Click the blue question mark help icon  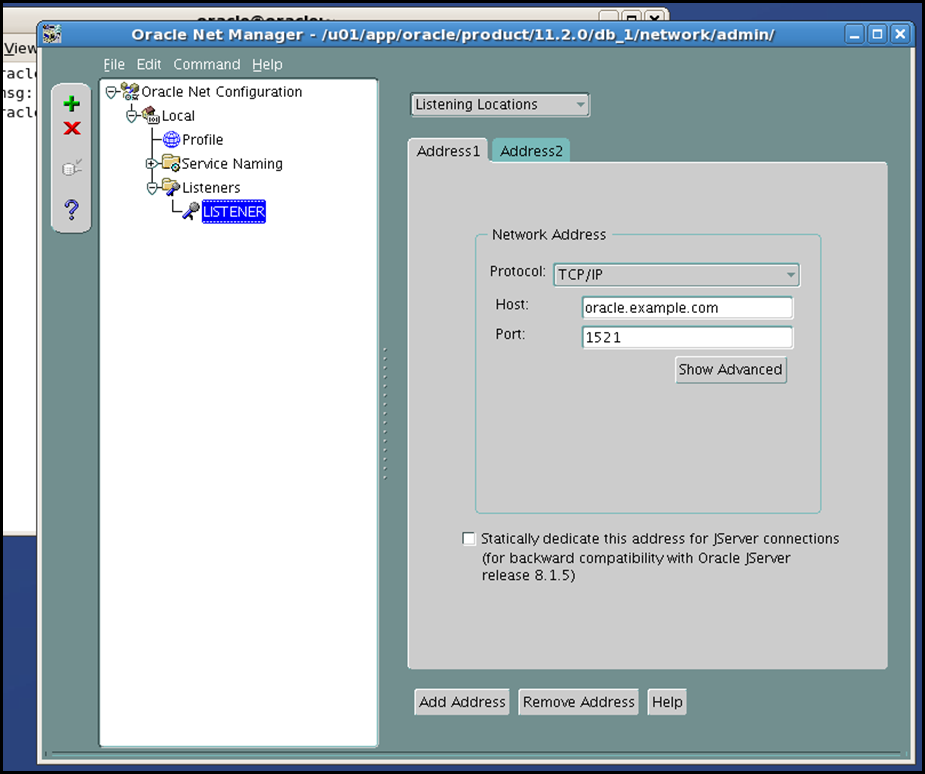71,209
